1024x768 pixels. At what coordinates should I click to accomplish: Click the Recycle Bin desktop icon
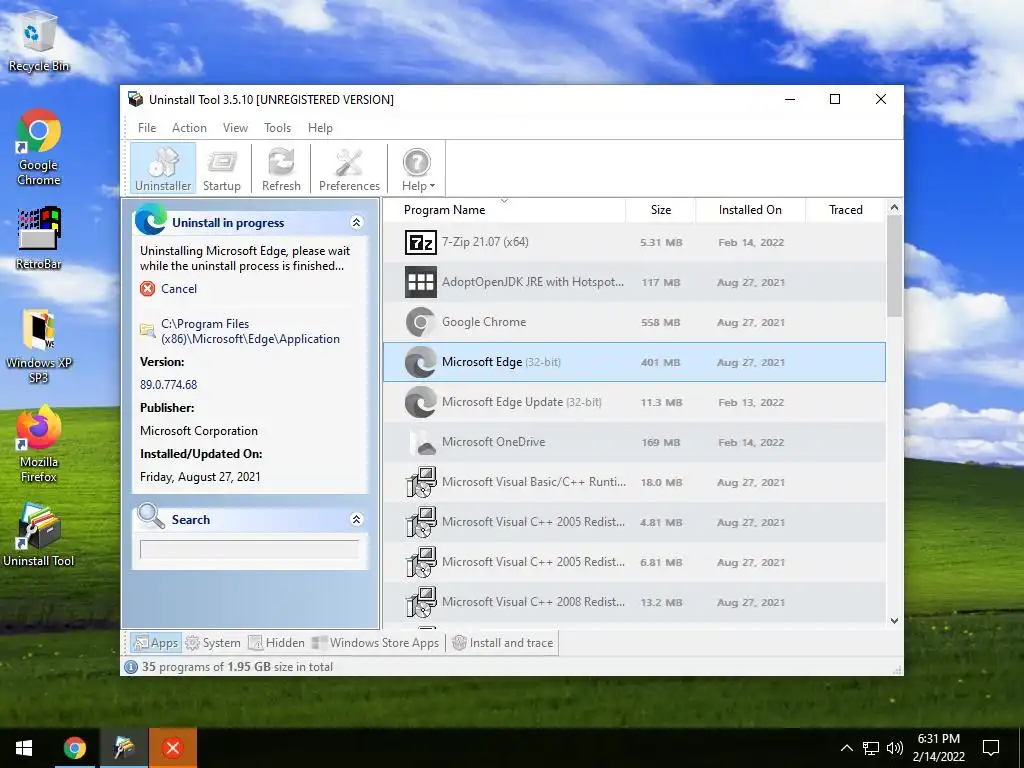[x=39, y=42]
